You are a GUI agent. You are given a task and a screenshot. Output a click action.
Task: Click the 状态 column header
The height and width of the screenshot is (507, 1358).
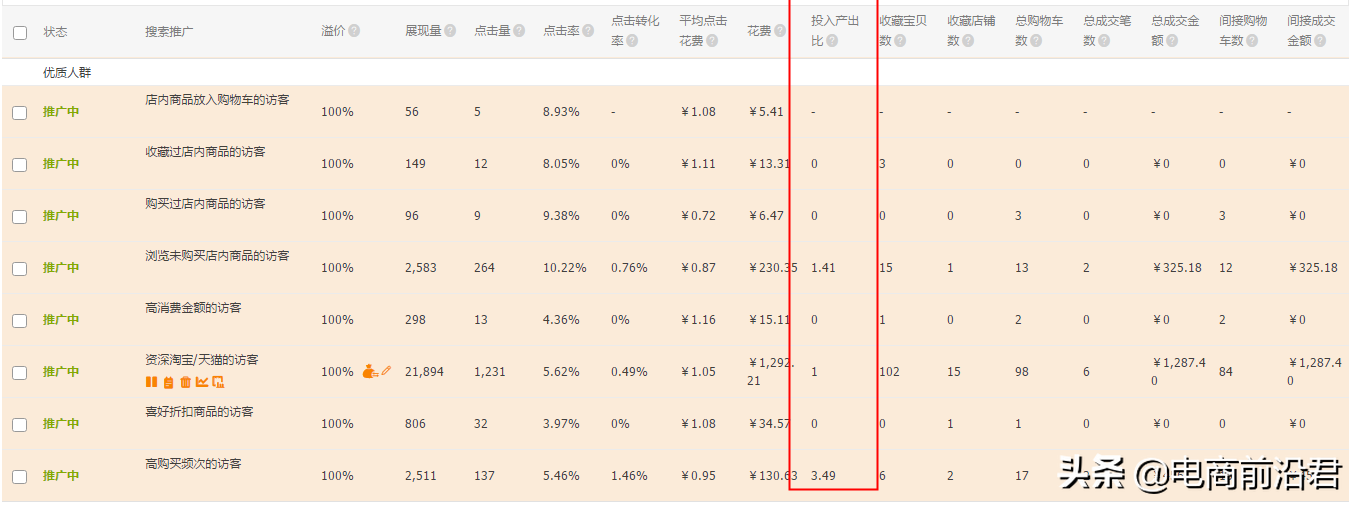point(55,31)
